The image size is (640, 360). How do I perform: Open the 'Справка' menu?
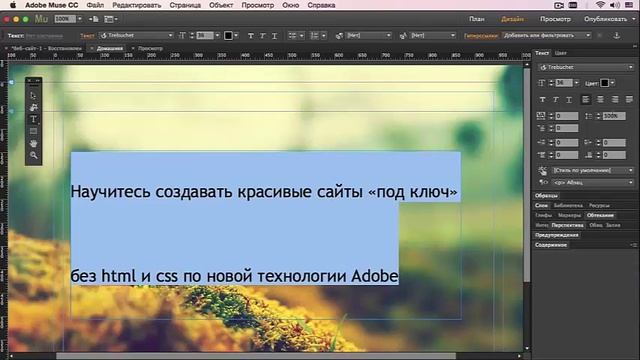[x=321, y=5]
